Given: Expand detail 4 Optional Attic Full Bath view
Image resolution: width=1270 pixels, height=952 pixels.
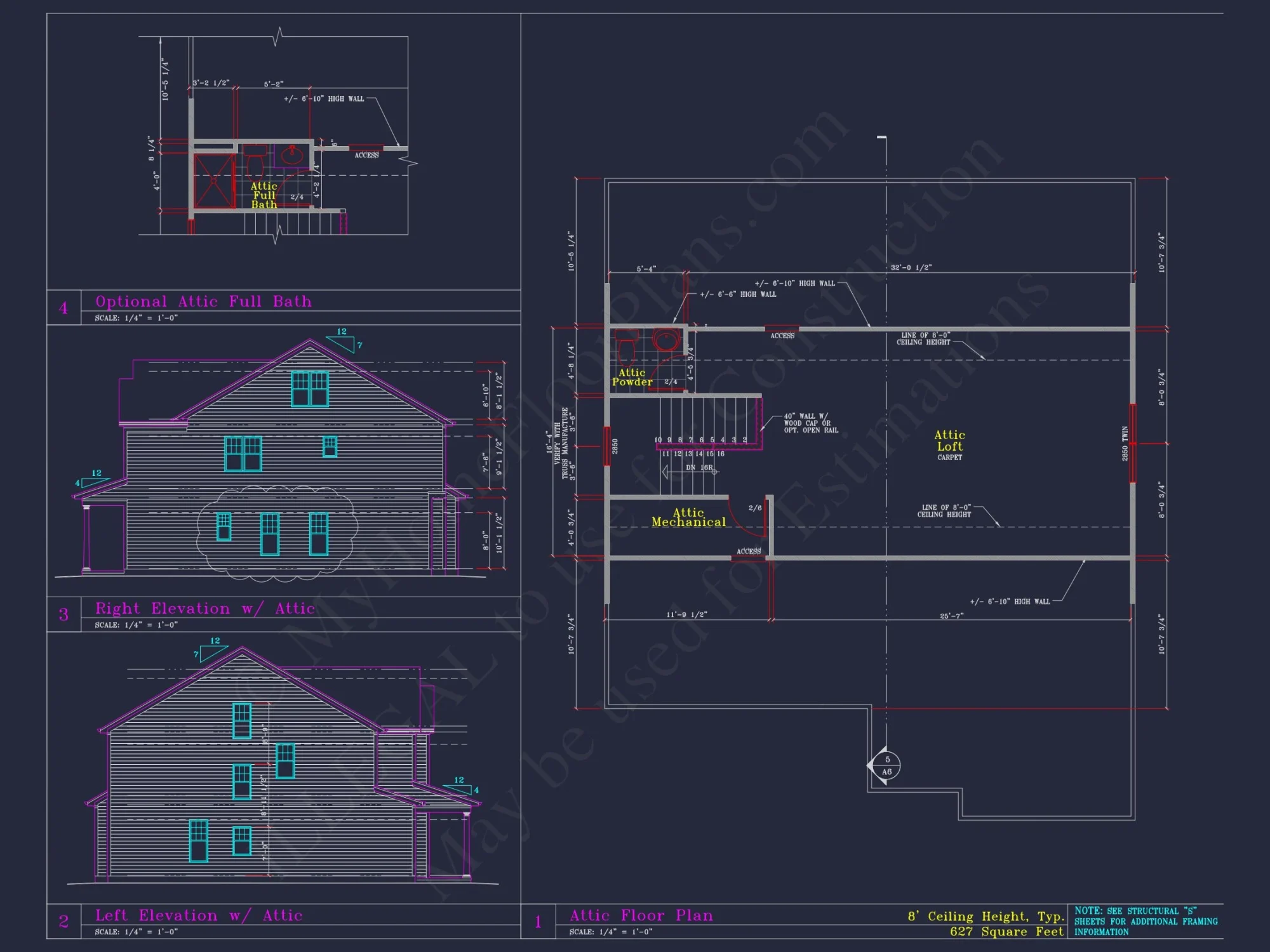Looking at the screenshot, I should 203,301.
